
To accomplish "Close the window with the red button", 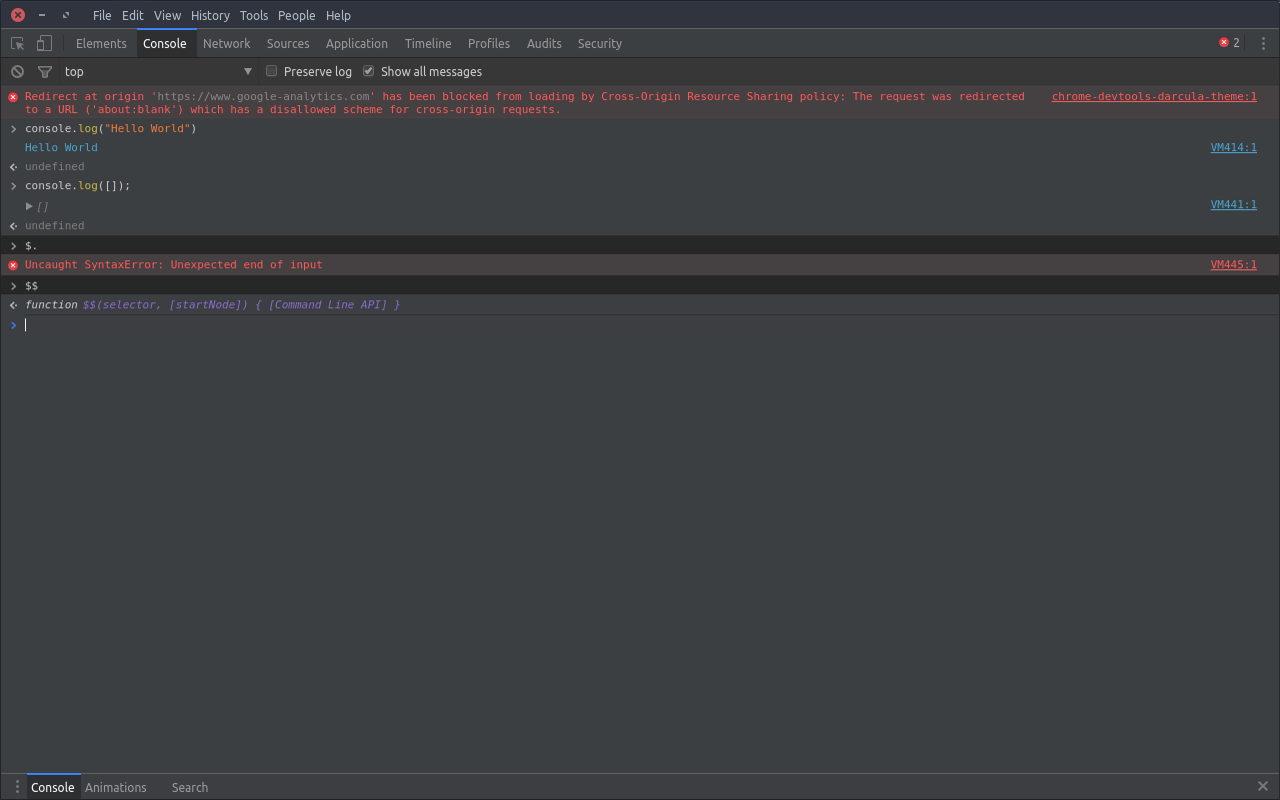I will point(18,15).
